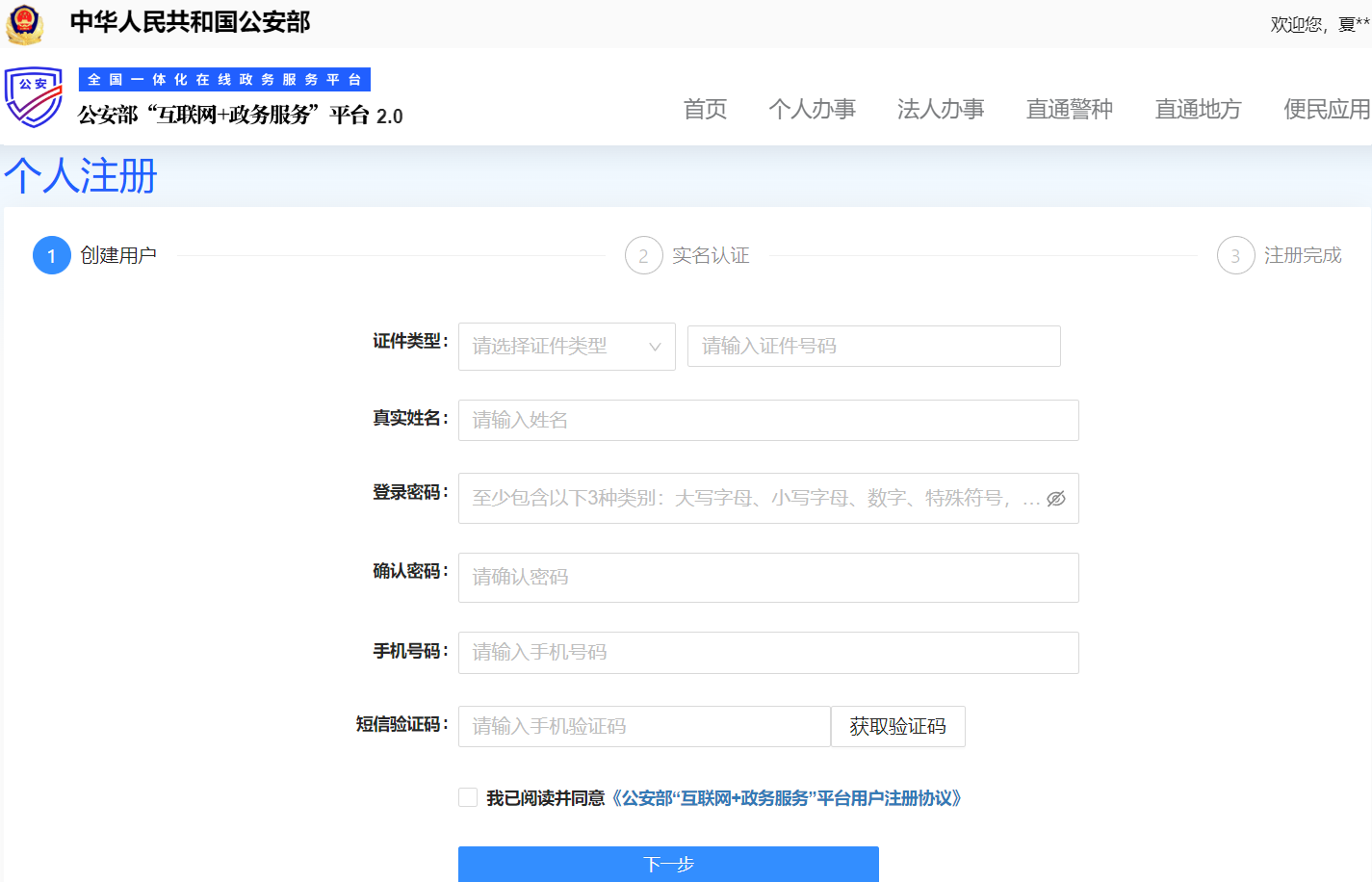Click the step 1 创建用户 circle indicator
Image resolution: width=1372 pixels, height=882 pixels.
(52, 255)
